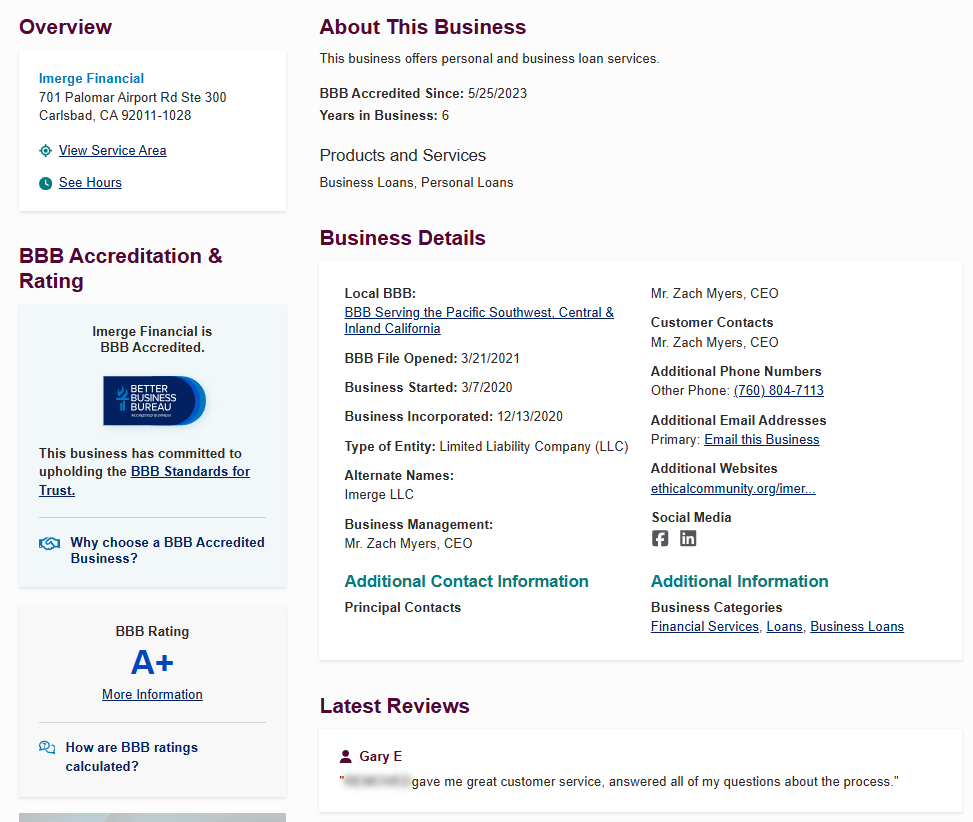Click How are BBB ratings calculated?
The image size is (973, 822).
pos(132,757)
